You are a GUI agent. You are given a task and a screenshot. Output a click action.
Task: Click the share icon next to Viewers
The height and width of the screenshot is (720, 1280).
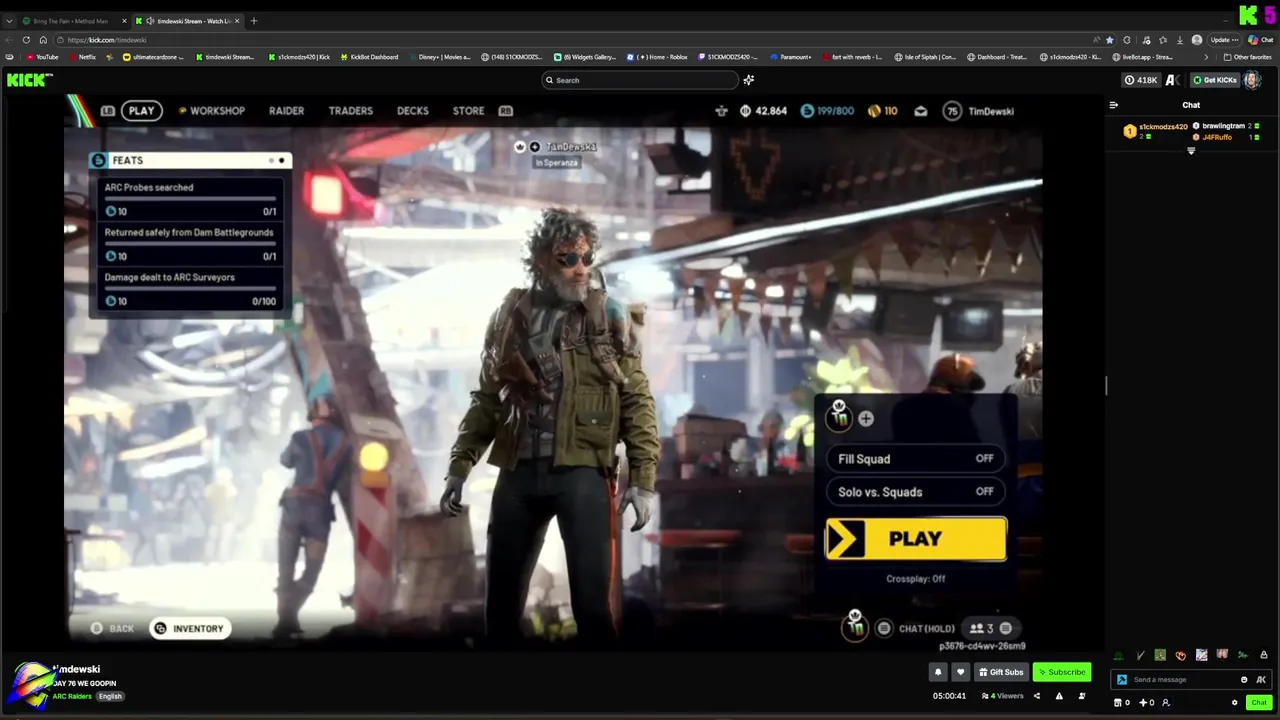tap(1037, 696)
